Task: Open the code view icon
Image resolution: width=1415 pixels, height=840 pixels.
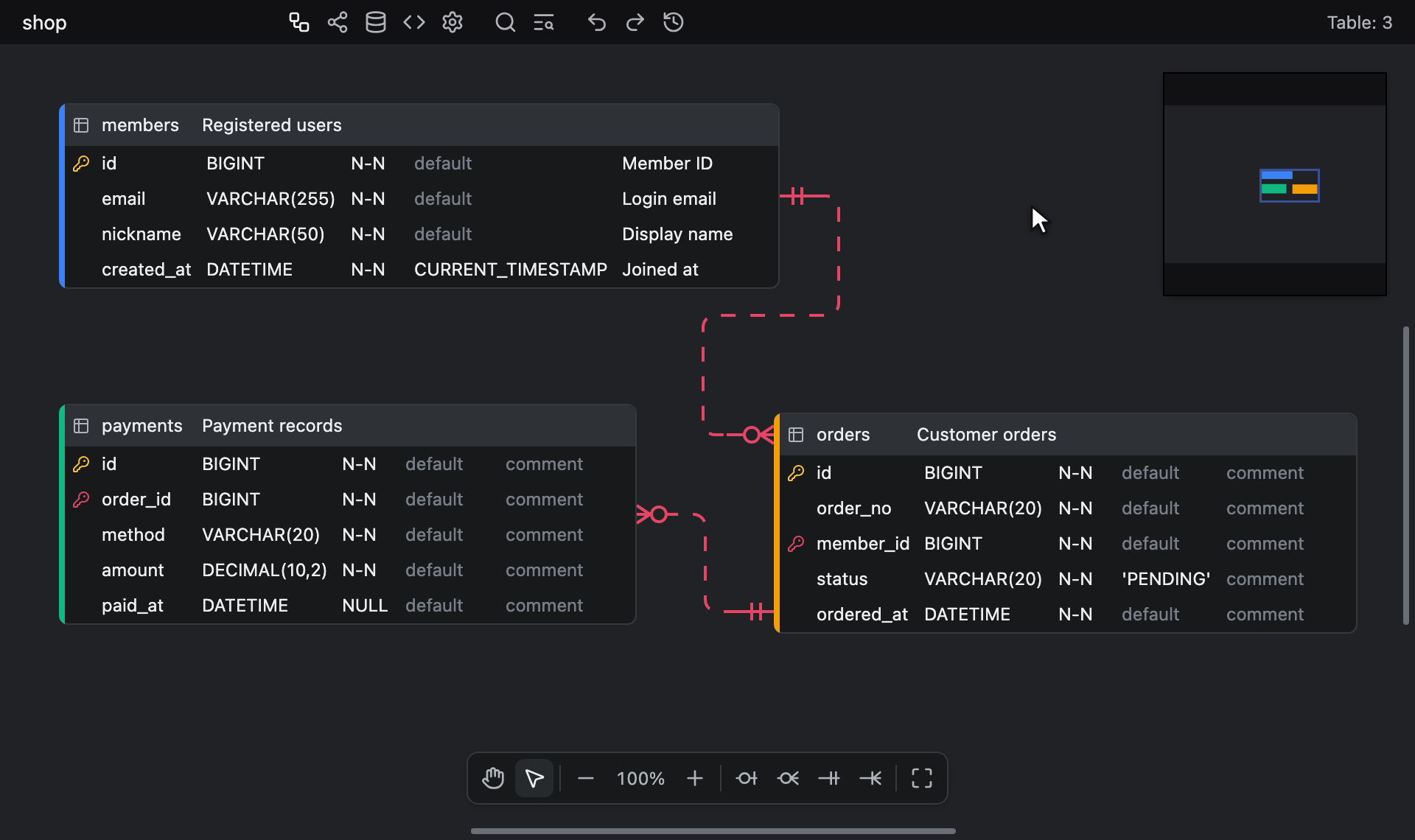Action: pyautogui.click(x=414, y=22)
